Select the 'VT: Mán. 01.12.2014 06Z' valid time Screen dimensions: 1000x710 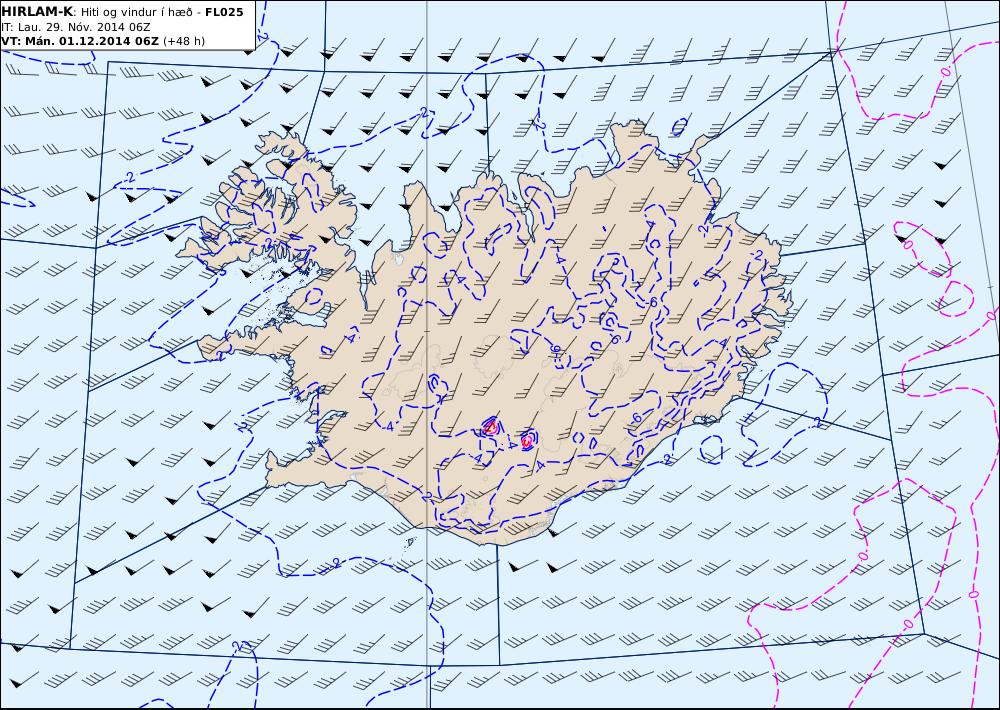pos(80,41)
